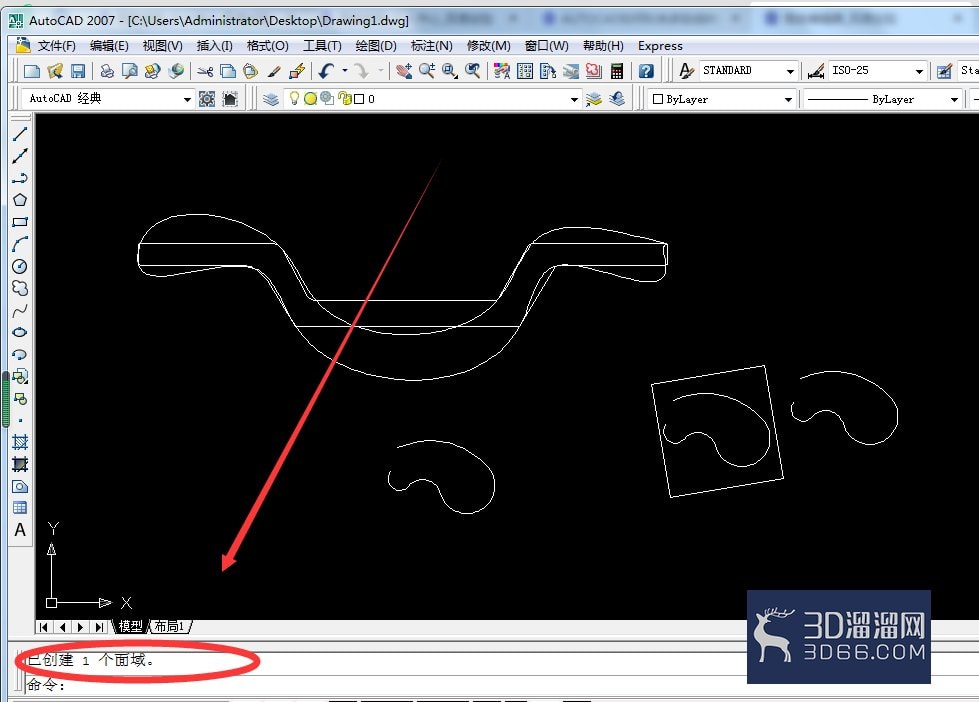
Task: Toggle layer 0 lock icon
Action: [343, 99]
